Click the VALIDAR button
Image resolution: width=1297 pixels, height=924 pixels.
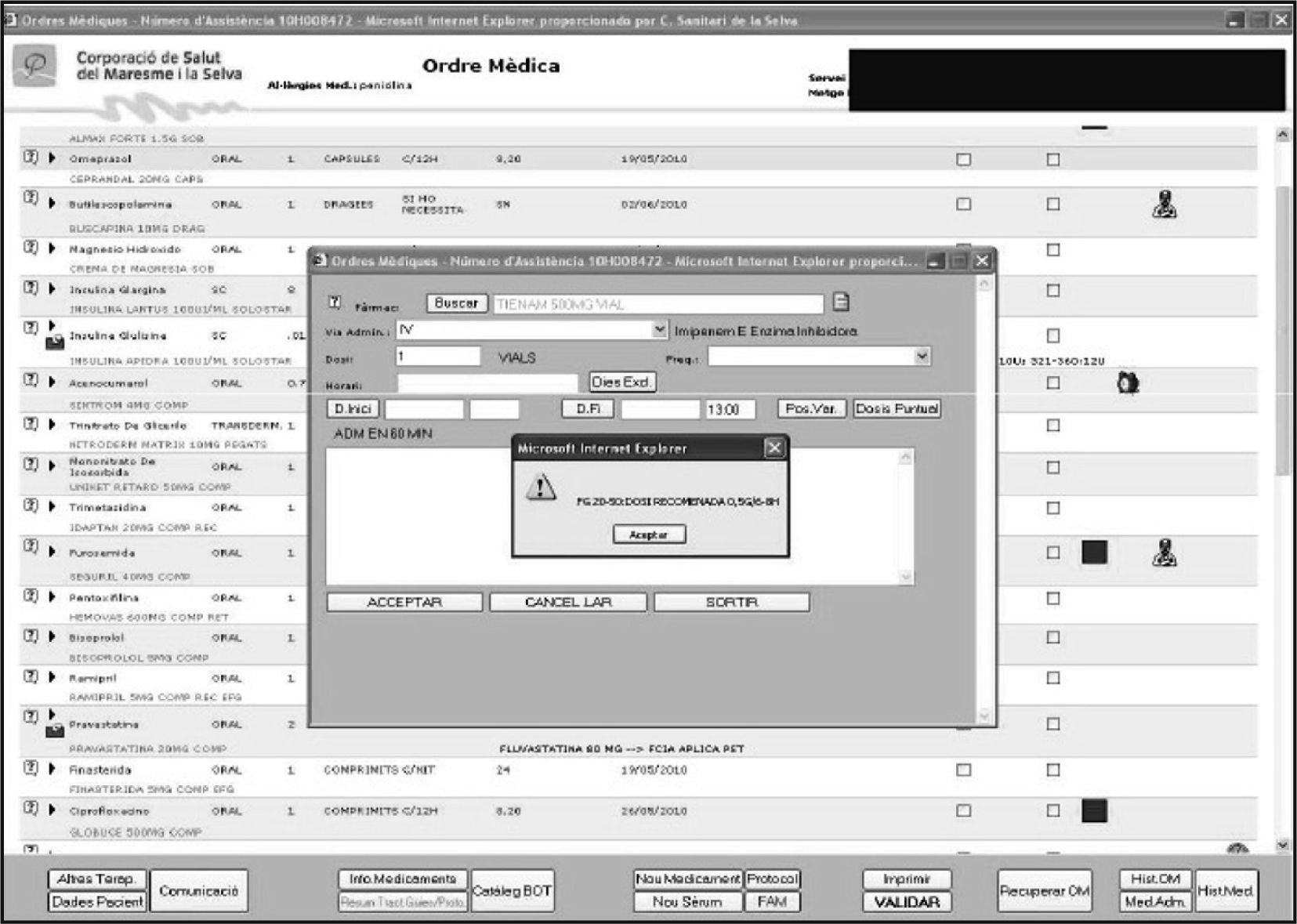tap(907, 902)
